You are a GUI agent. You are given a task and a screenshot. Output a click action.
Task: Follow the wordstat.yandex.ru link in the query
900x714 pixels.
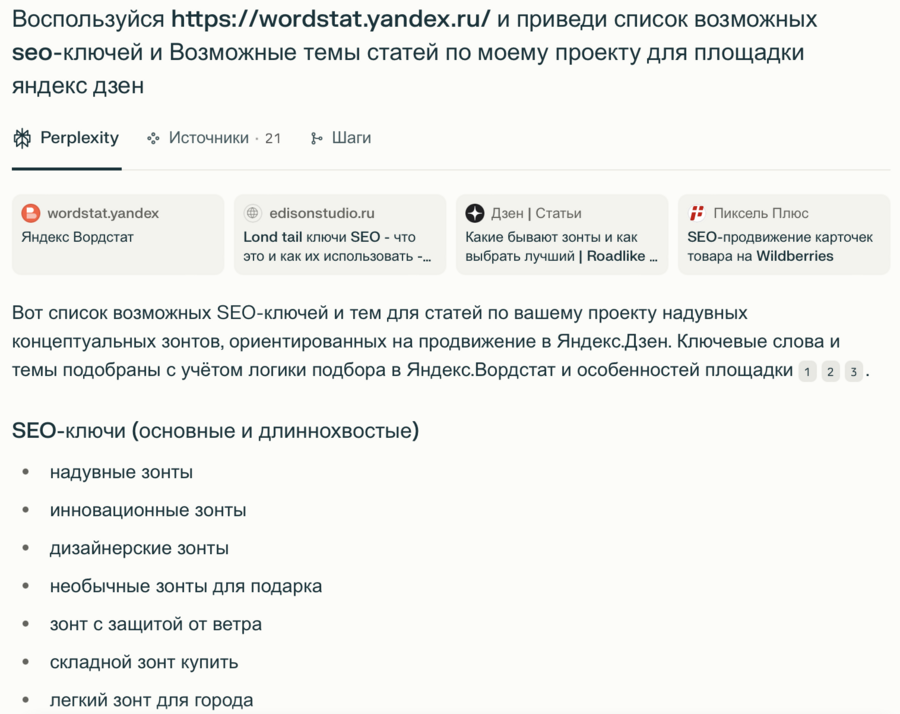331,20
